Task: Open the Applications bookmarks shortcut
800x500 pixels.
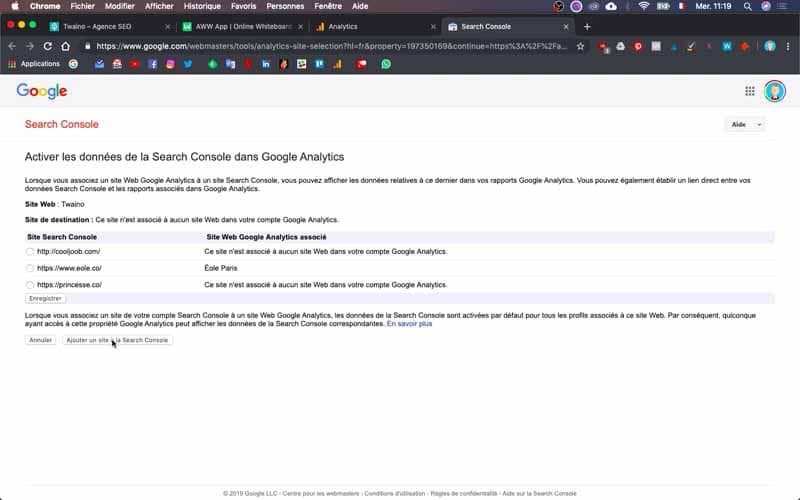Action: tap(34, 64)
